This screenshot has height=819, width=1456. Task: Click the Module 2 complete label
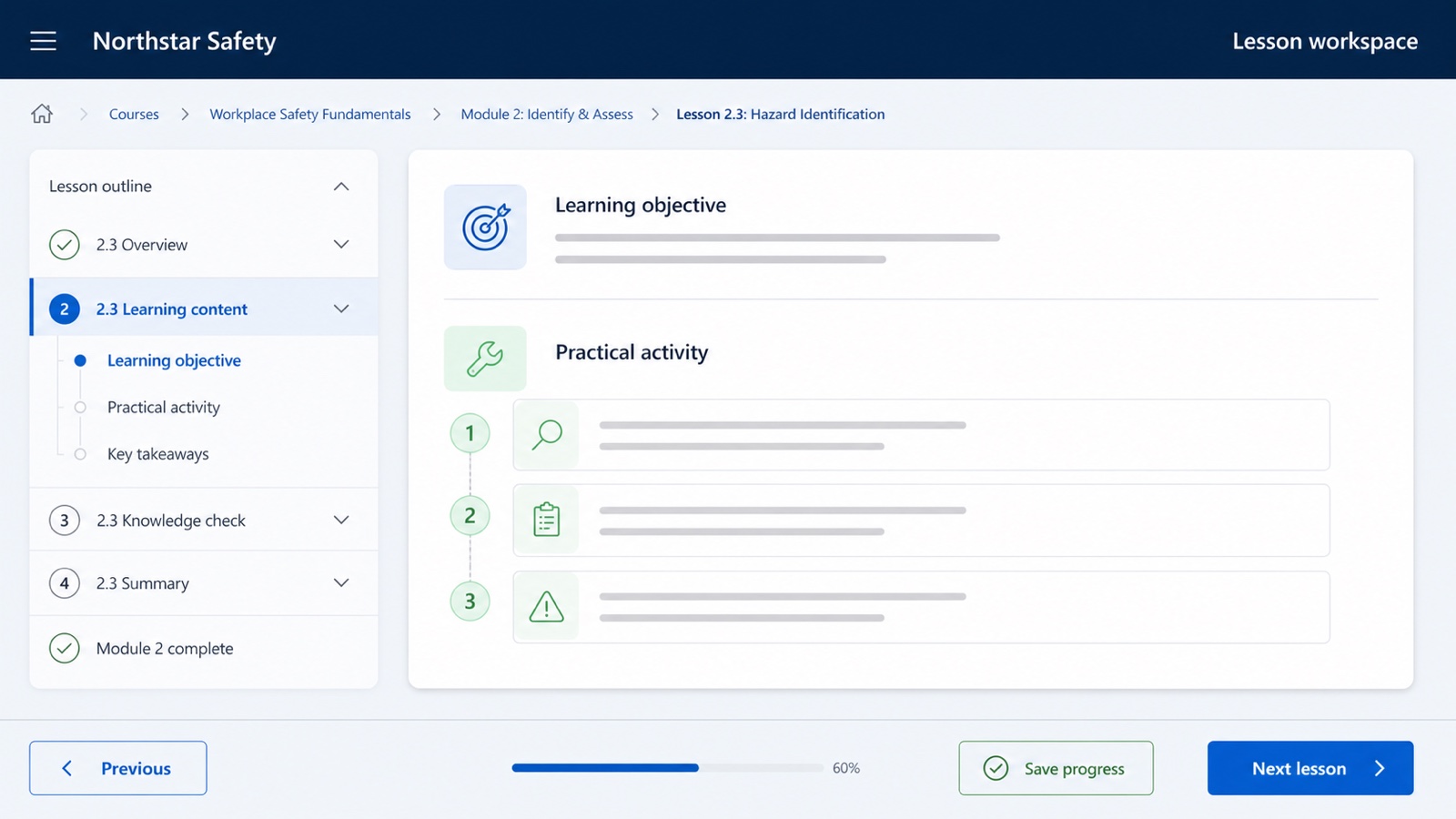(165, 649)
